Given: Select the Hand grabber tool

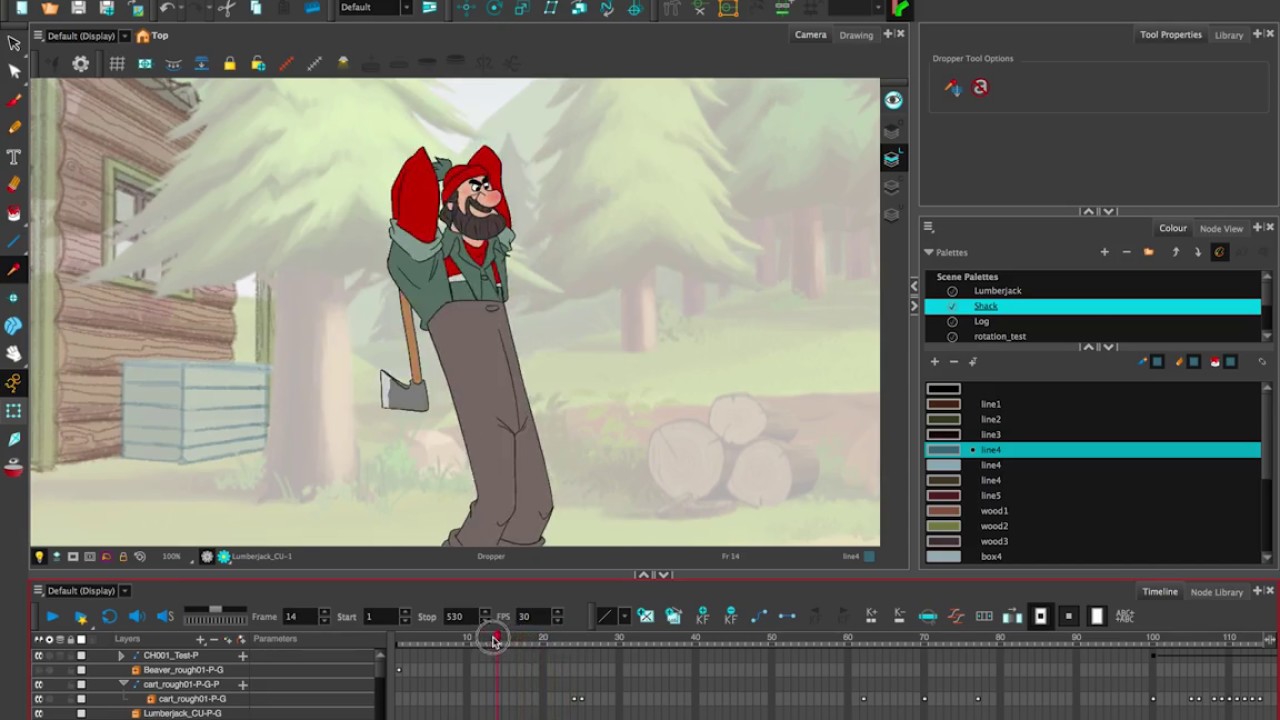Looking at the screenshot, I should 14,354.
